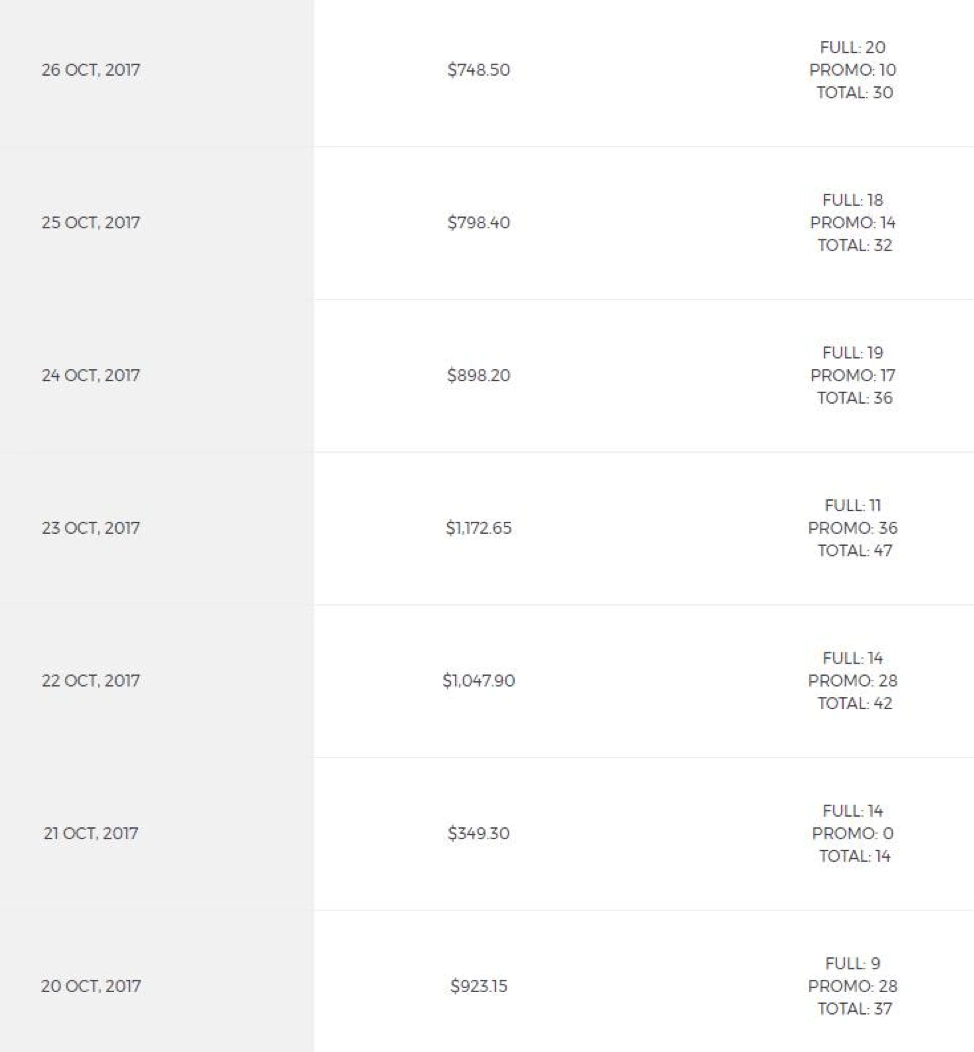Select the PROMO: 14 line
This screenshot has height=1052, width=974.
[853, 223]
